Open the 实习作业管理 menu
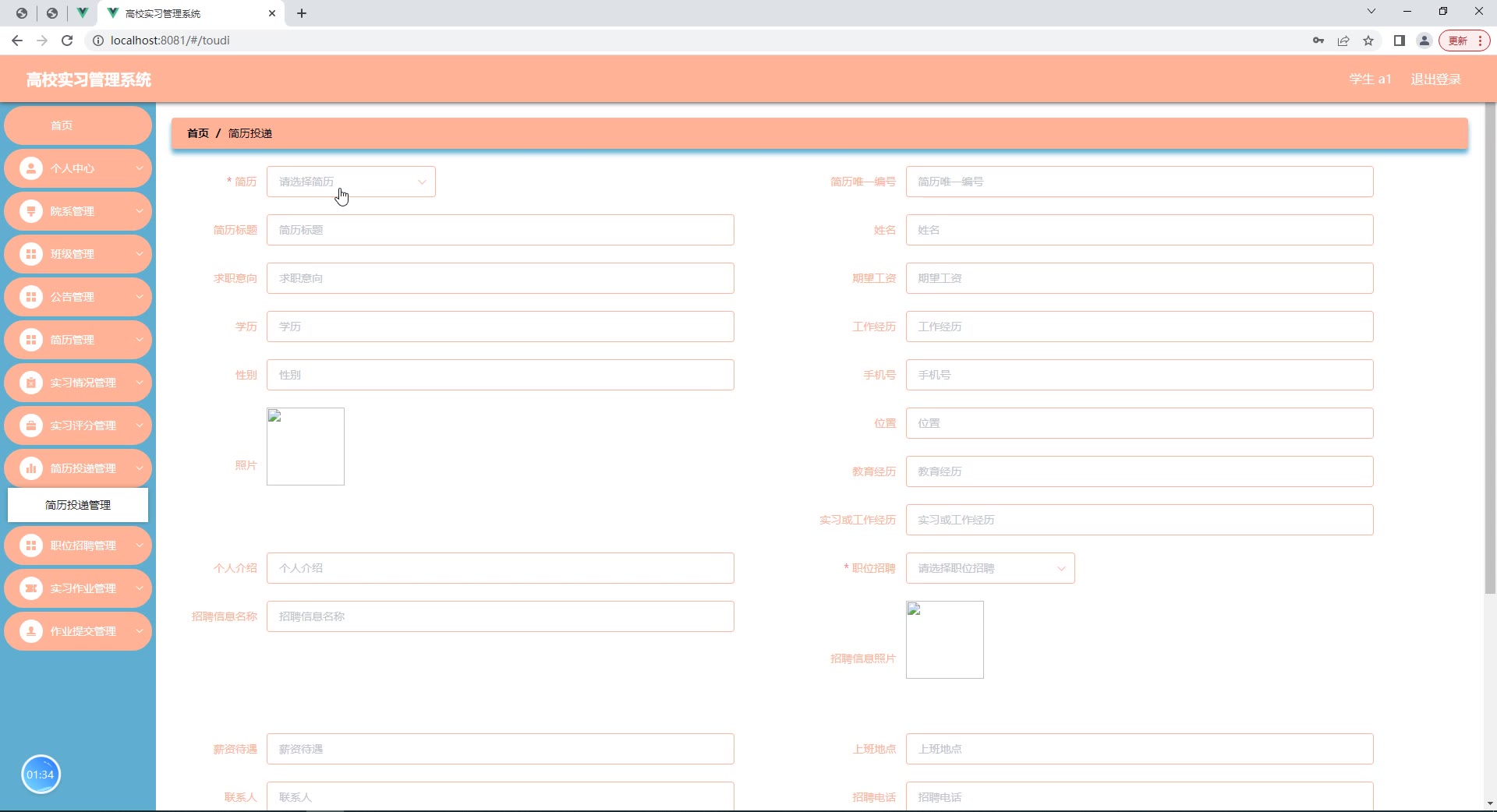Screen dimensions: 1497x812 coord(78,588)
